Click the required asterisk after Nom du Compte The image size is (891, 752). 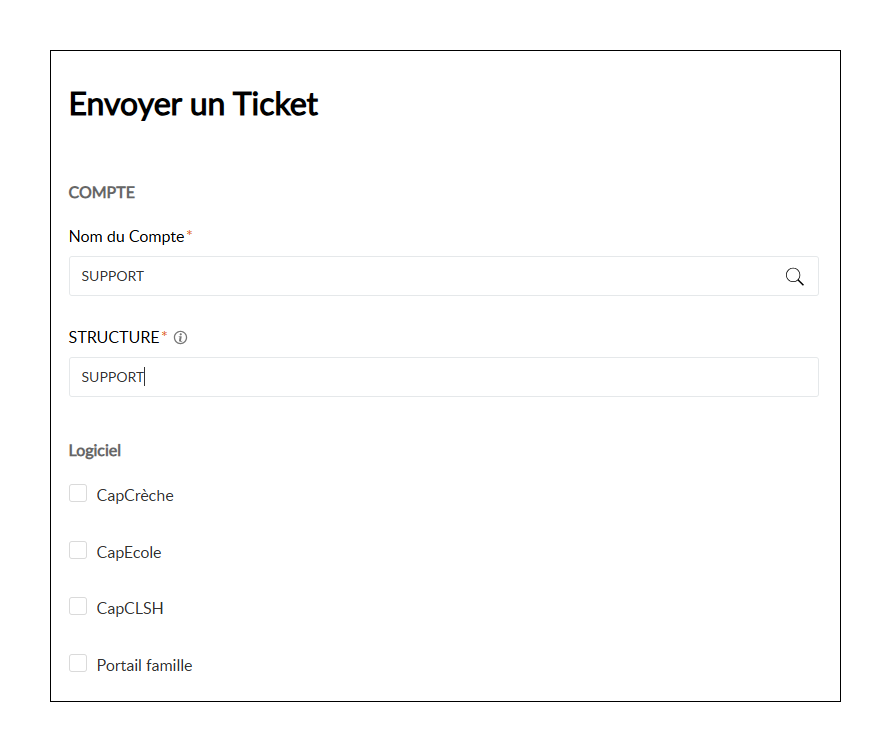190,236
